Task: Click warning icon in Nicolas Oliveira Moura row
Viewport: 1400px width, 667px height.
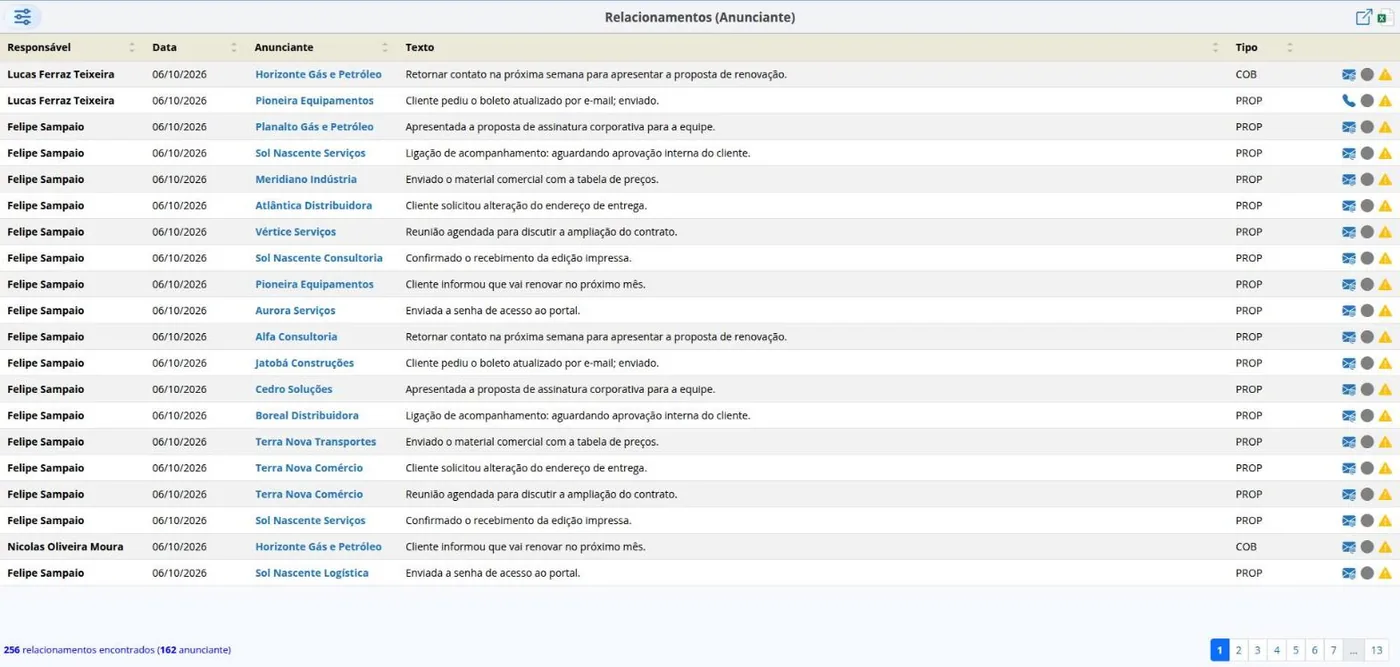Action: 1385,547
